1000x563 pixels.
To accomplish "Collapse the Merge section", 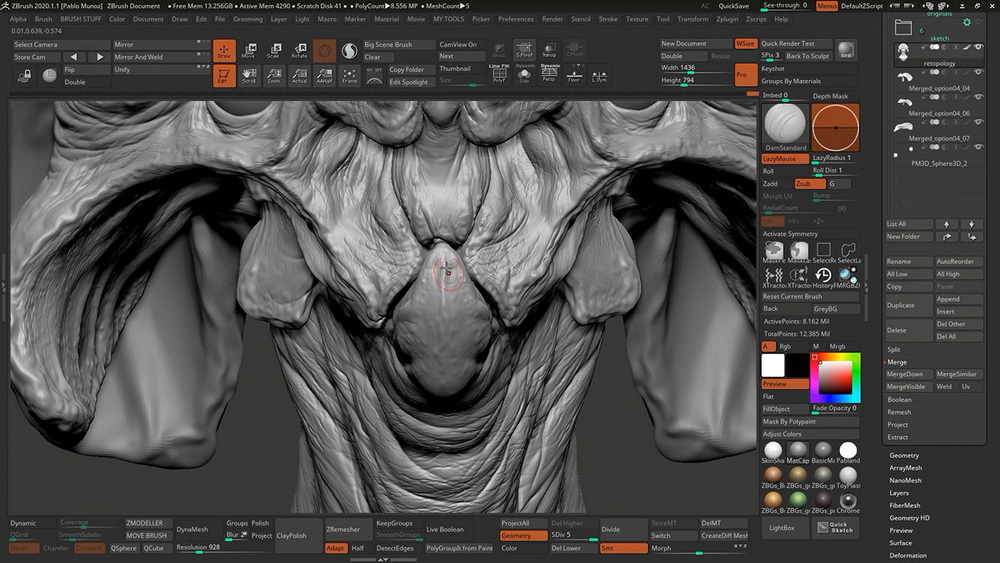I will pos(897,362).
